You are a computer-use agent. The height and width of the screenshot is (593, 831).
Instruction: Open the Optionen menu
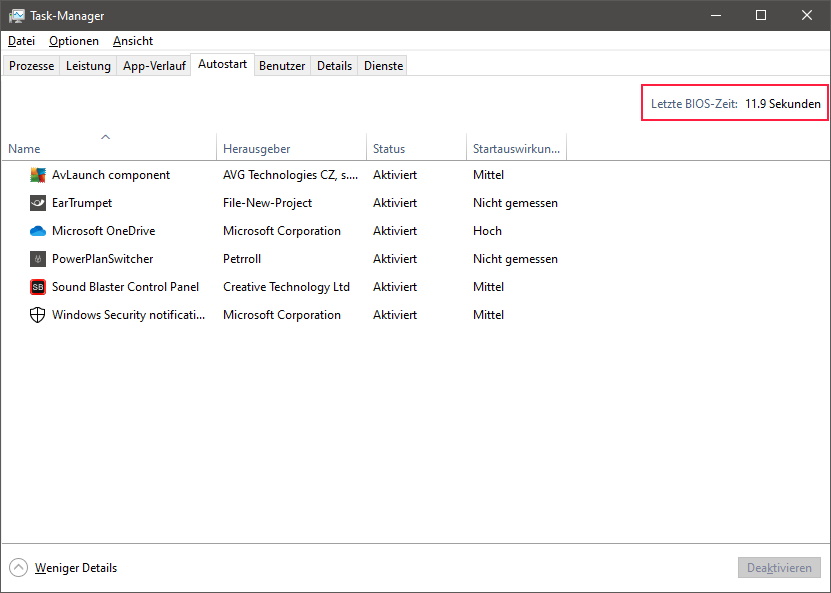coord(74,41)
